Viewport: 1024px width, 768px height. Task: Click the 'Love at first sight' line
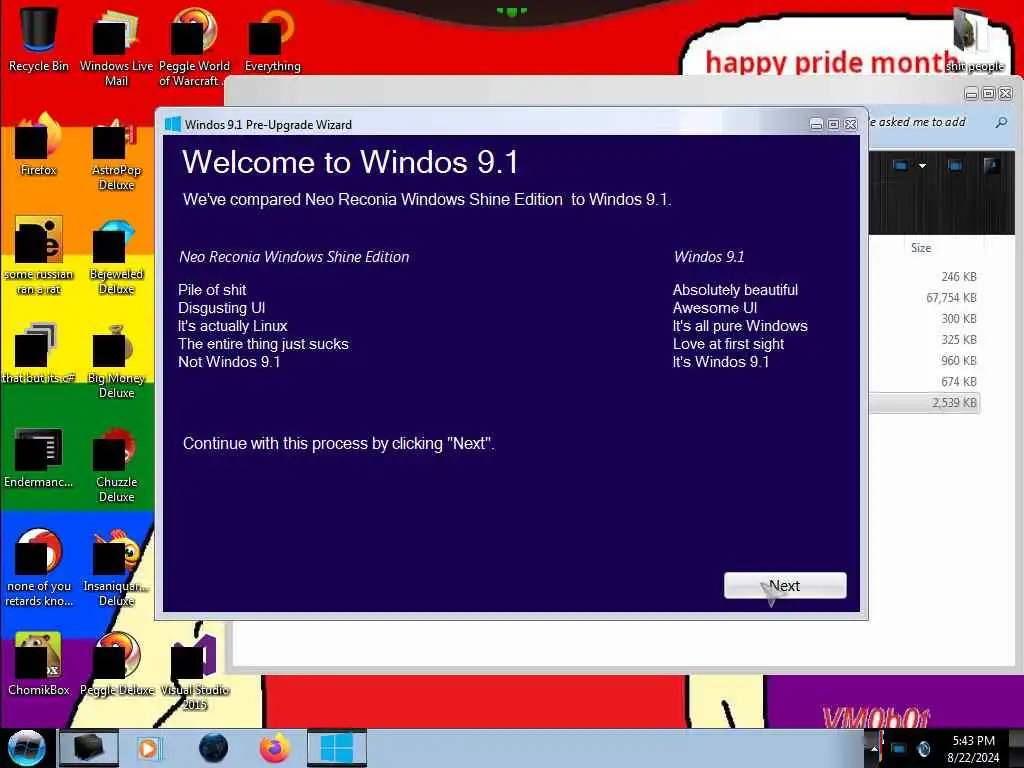coord(729,344)
